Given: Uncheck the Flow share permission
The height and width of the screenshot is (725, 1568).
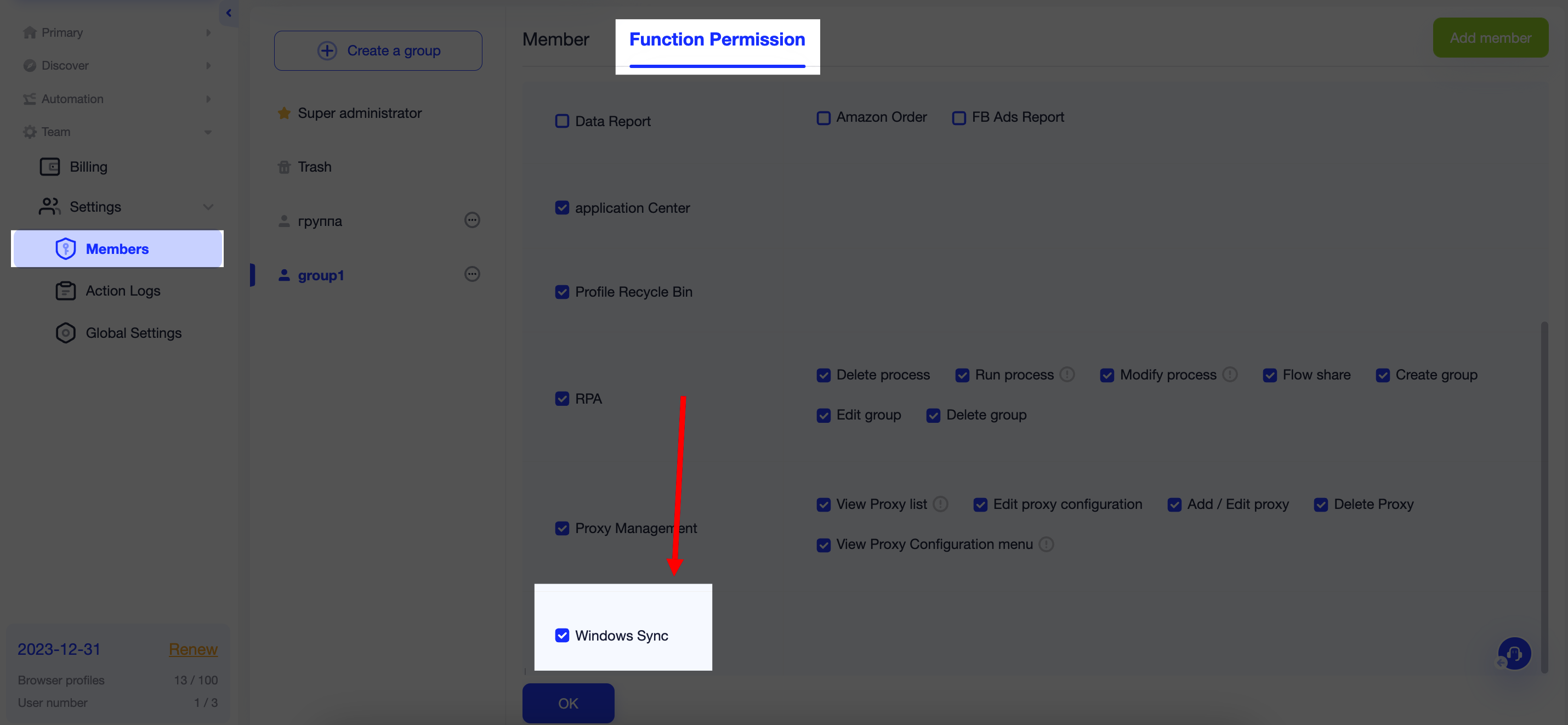Looking at the screenshot, I should pyautogui.click(x=1270, y=375).
